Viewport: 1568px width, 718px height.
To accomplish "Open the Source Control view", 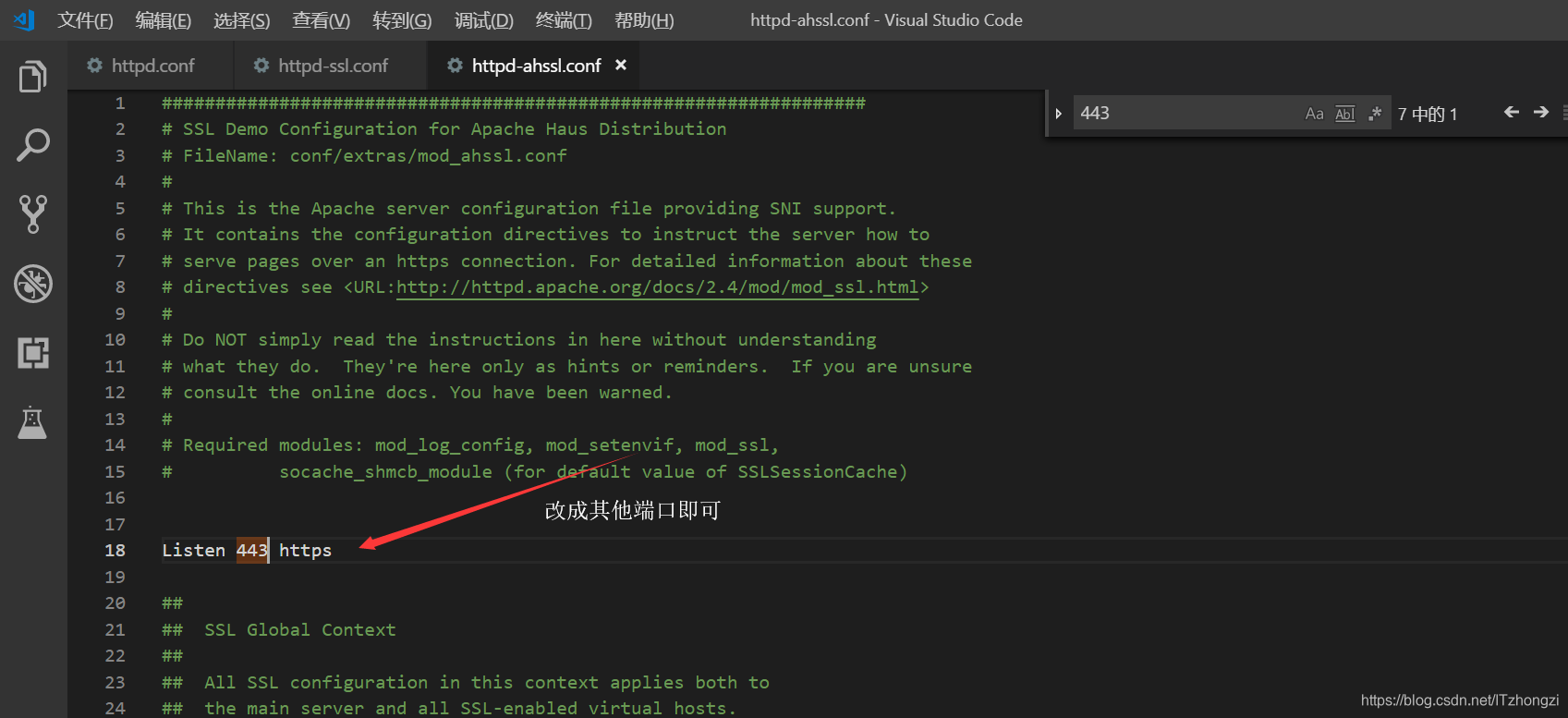I will (x=33, y=213).
